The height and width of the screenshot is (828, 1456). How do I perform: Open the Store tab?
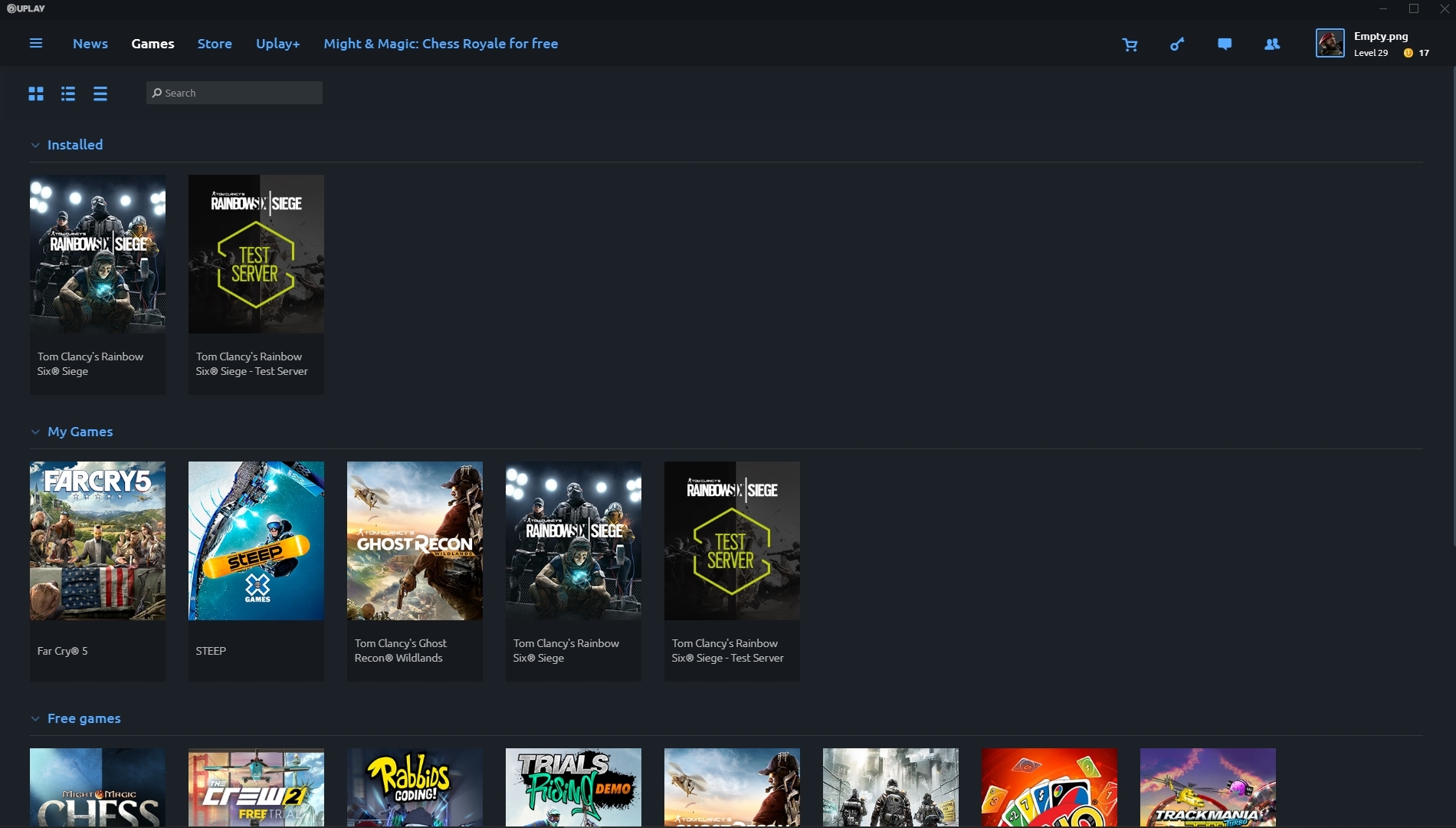pyautogui.click(x=215, y=44)
